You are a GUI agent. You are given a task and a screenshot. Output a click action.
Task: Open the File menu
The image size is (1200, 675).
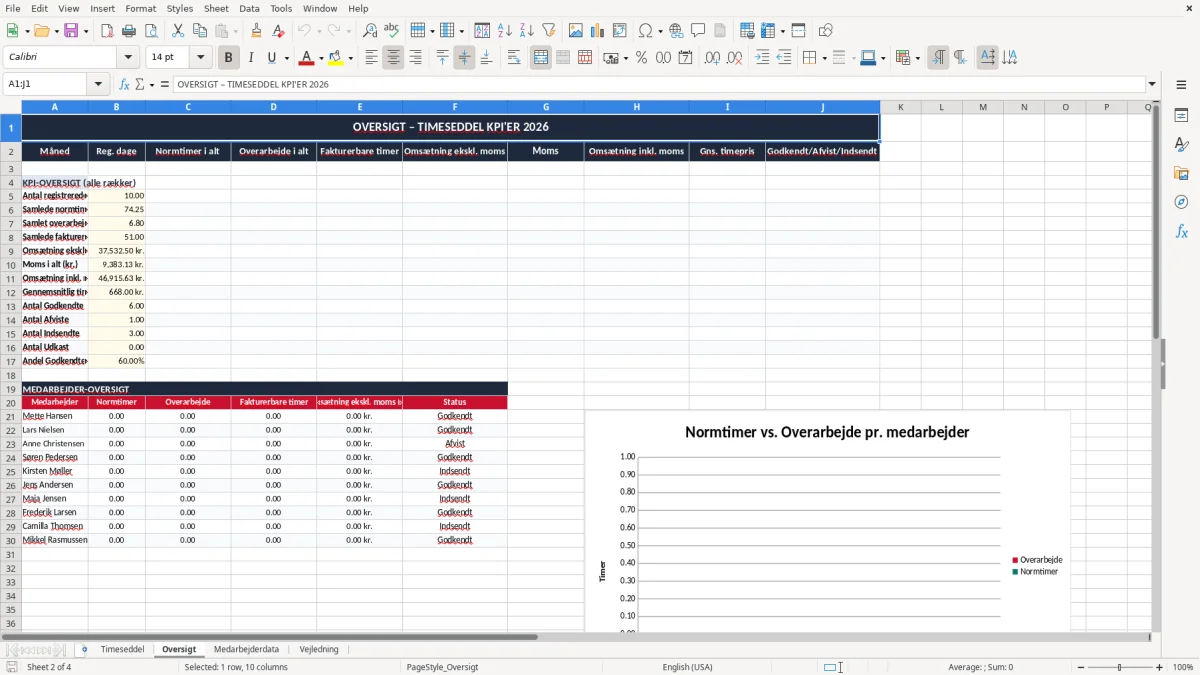pyautogui.click(x=13, y=8)
